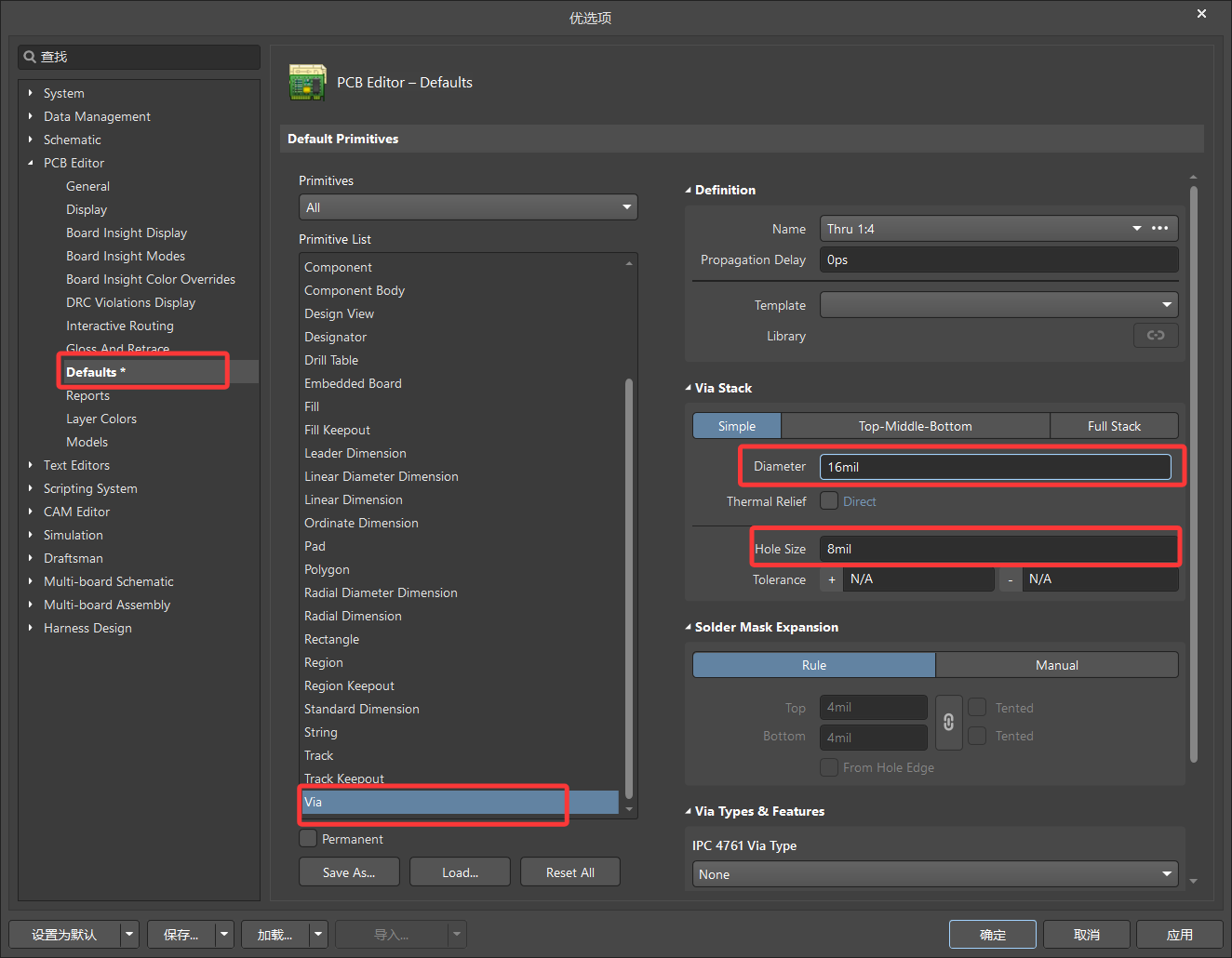Open the 加载 dropdown arrow
This screenshot has height=958, width=1232.
[318, 935]
